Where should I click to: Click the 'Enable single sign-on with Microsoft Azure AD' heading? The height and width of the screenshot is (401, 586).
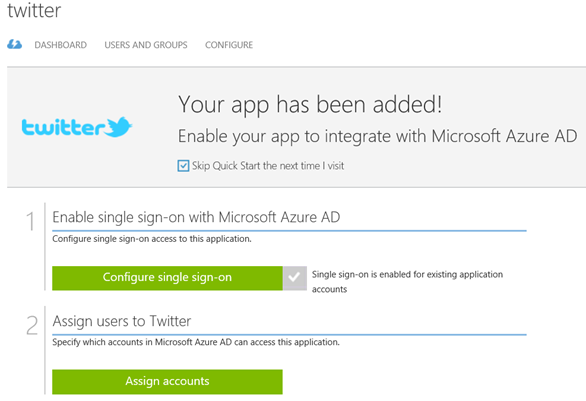click(196, 217)
